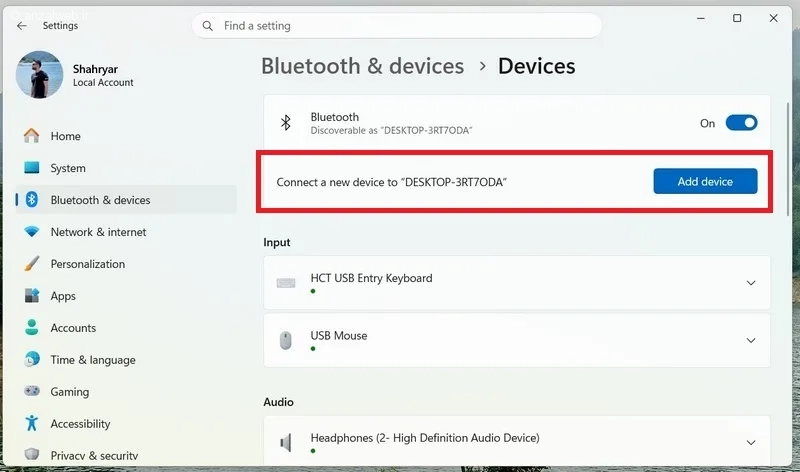Turn off the Bluetooth toggle switch
Viewport: 800px width, 472px height.
pyautogui.click(x=741, y=123)
